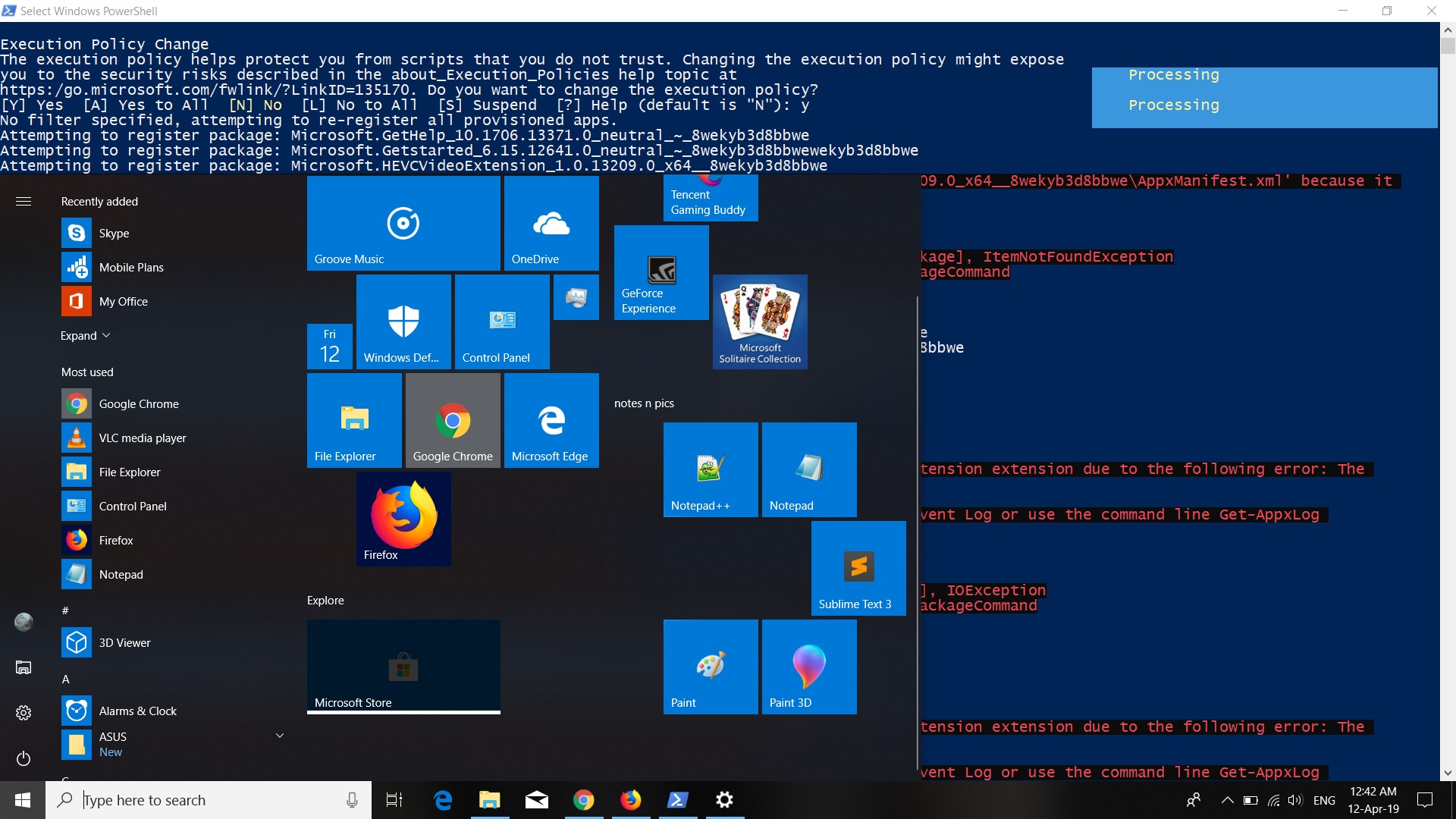1456x819 pixels.
Task: Click the Windows Defender tile
Action: (x=403, y=322)
